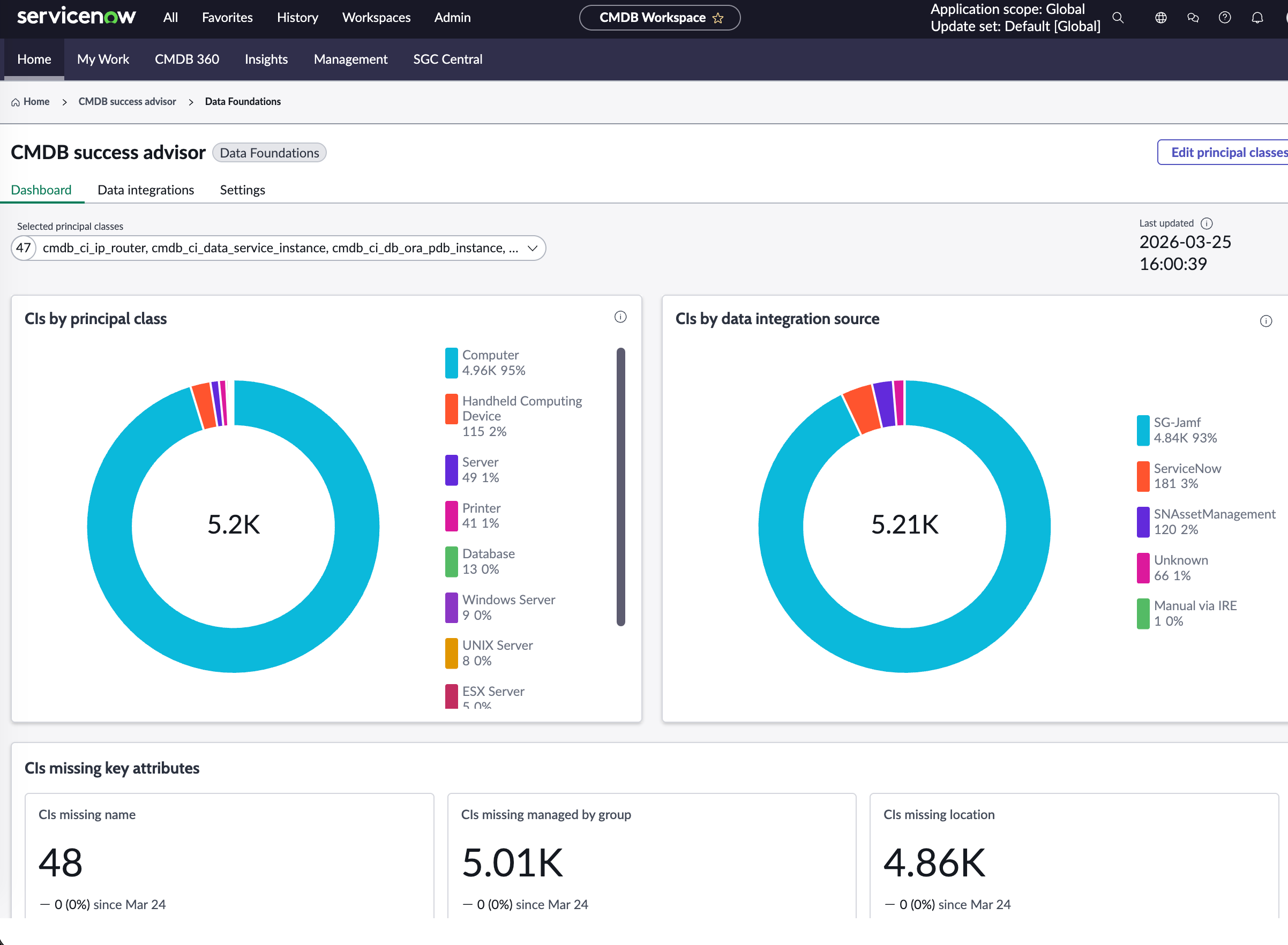Image resolution: width=1288 pixels, height=945 pixels.
Task: Open the All menu
Action: pyautogui.click(x=170, y=18)
